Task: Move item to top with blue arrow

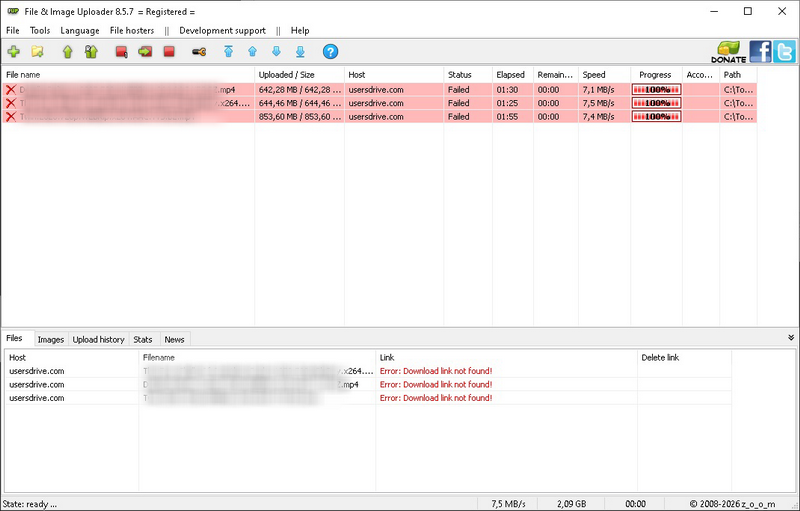Action: pos(229,52)
